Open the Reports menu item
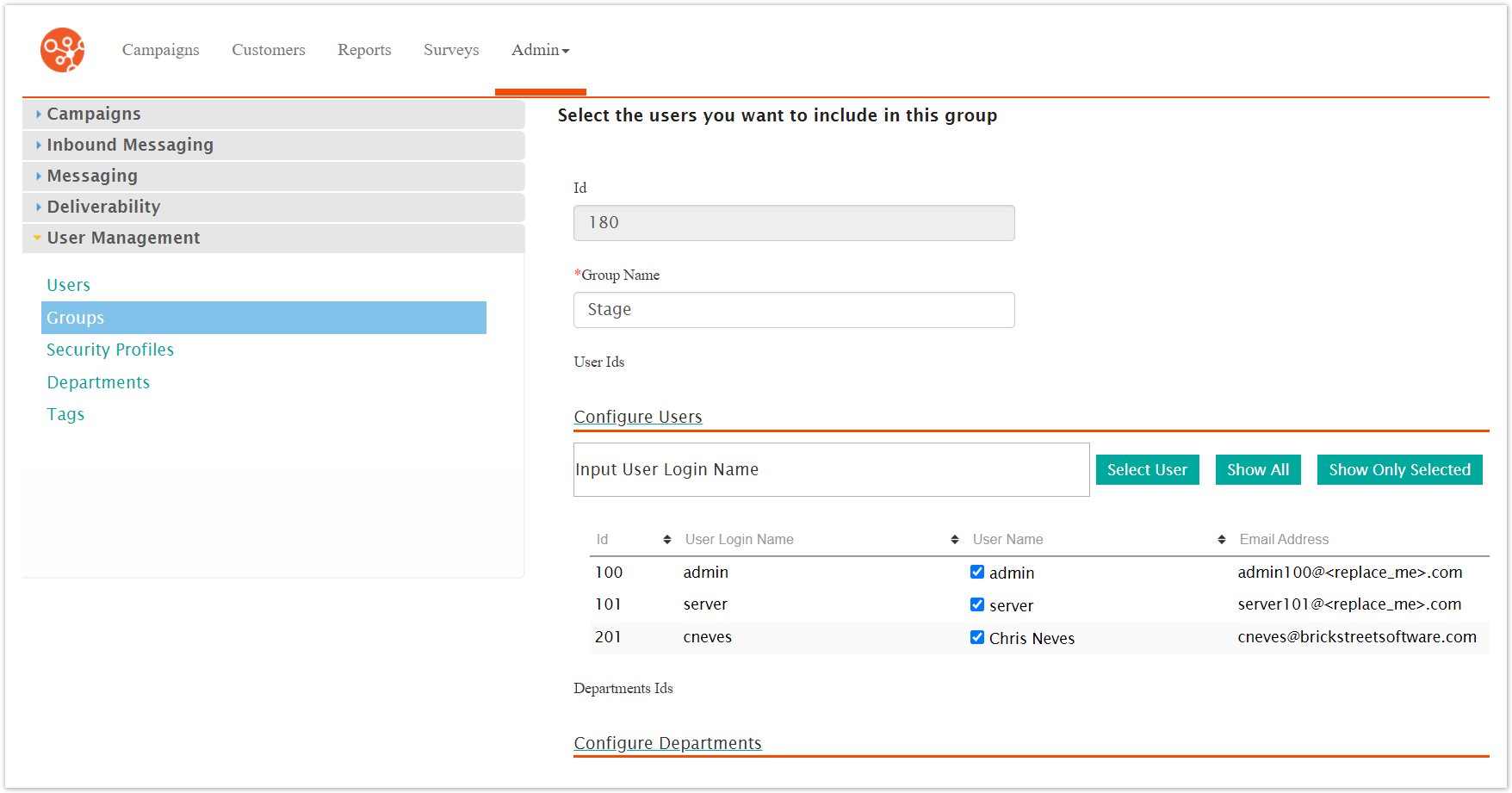1512x793 pixels. point(364,50)
